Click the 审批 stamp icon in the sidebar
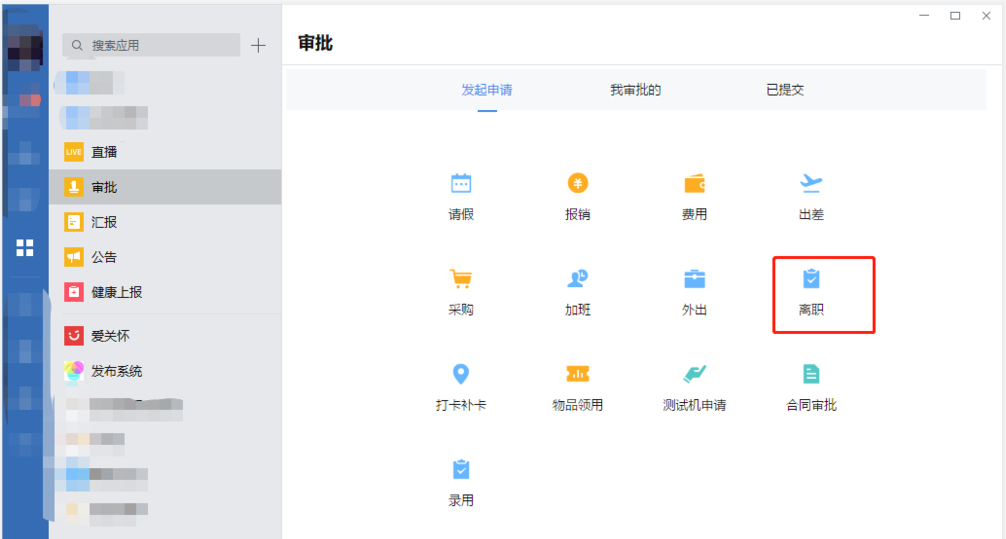This screenshot has height=539, width=1006. tap(74, 187)
